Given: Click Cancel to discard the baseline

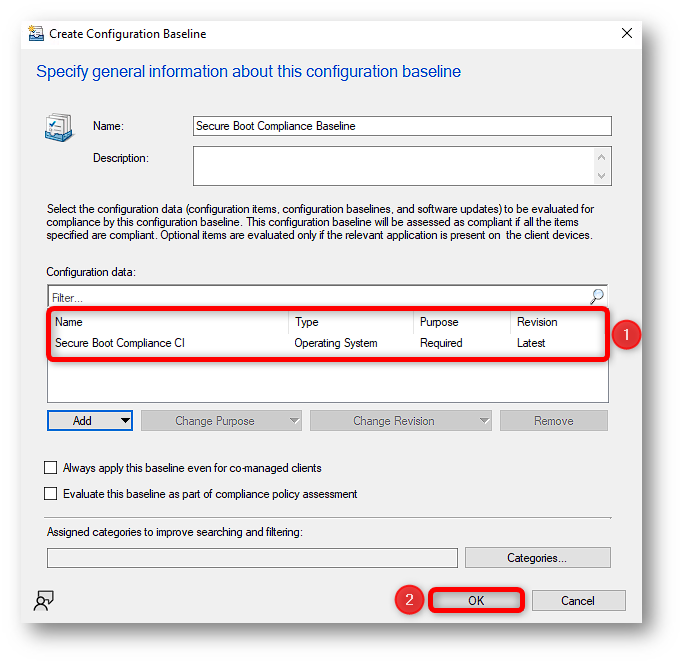Looking at the screenshot, I should pos(578,600).
